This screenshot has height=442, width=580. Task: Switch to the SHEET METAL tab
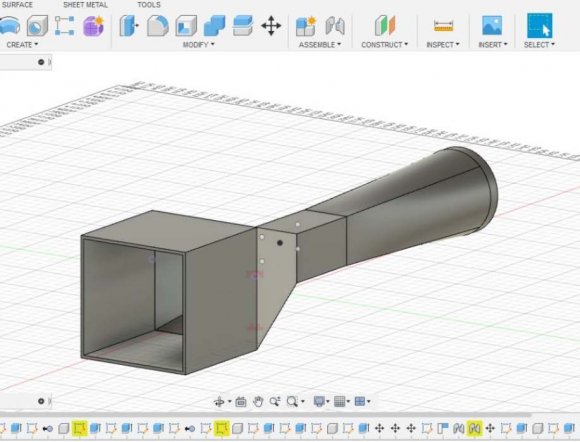pos(85,5)
